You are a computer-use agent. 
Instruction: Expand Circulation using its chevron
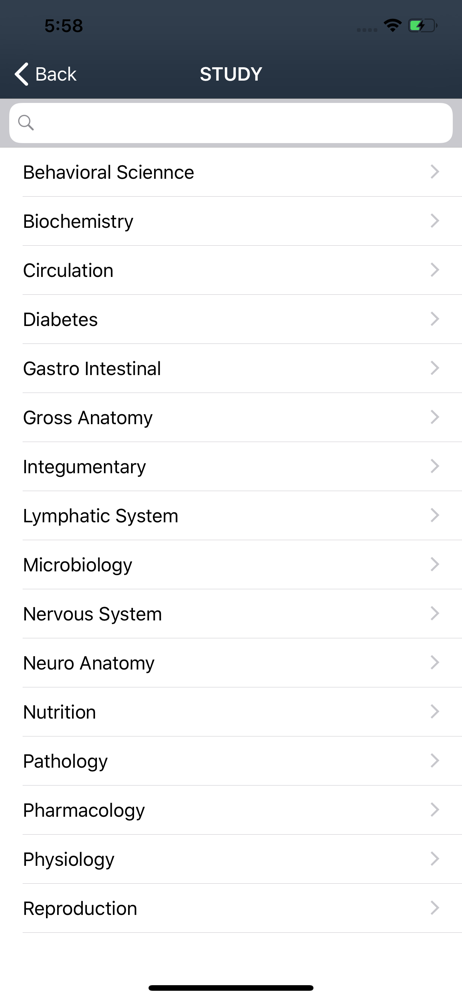(435, 270)
